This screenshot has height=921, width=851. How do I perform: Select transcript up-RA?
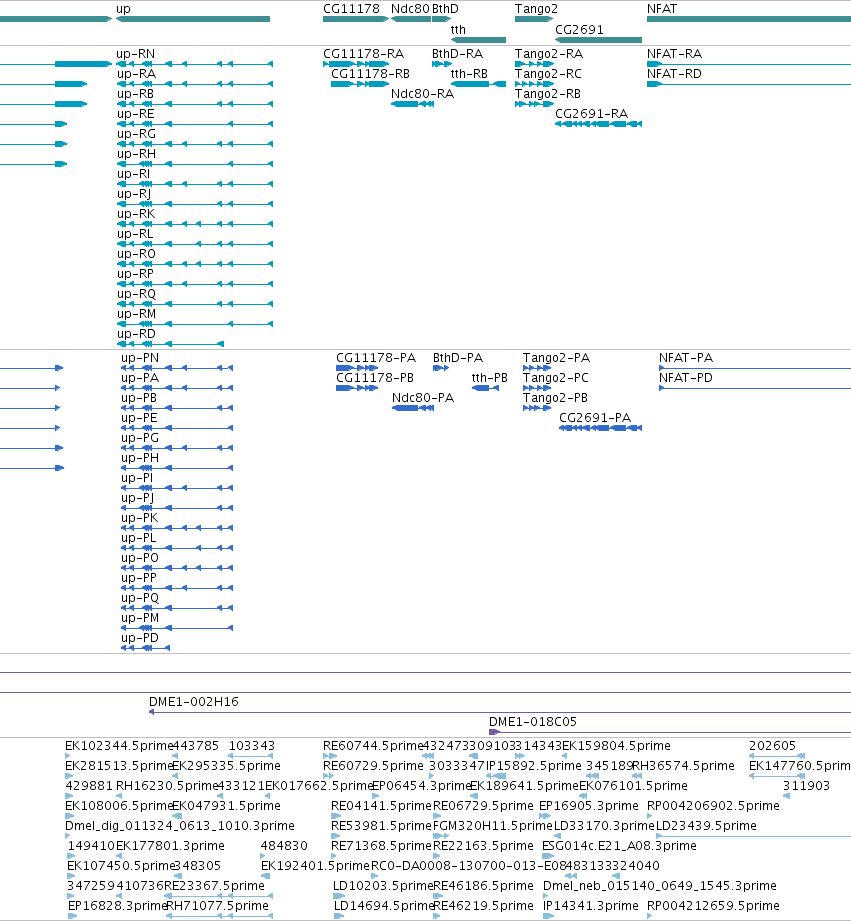pyautogui.click(x=136, y=74)
